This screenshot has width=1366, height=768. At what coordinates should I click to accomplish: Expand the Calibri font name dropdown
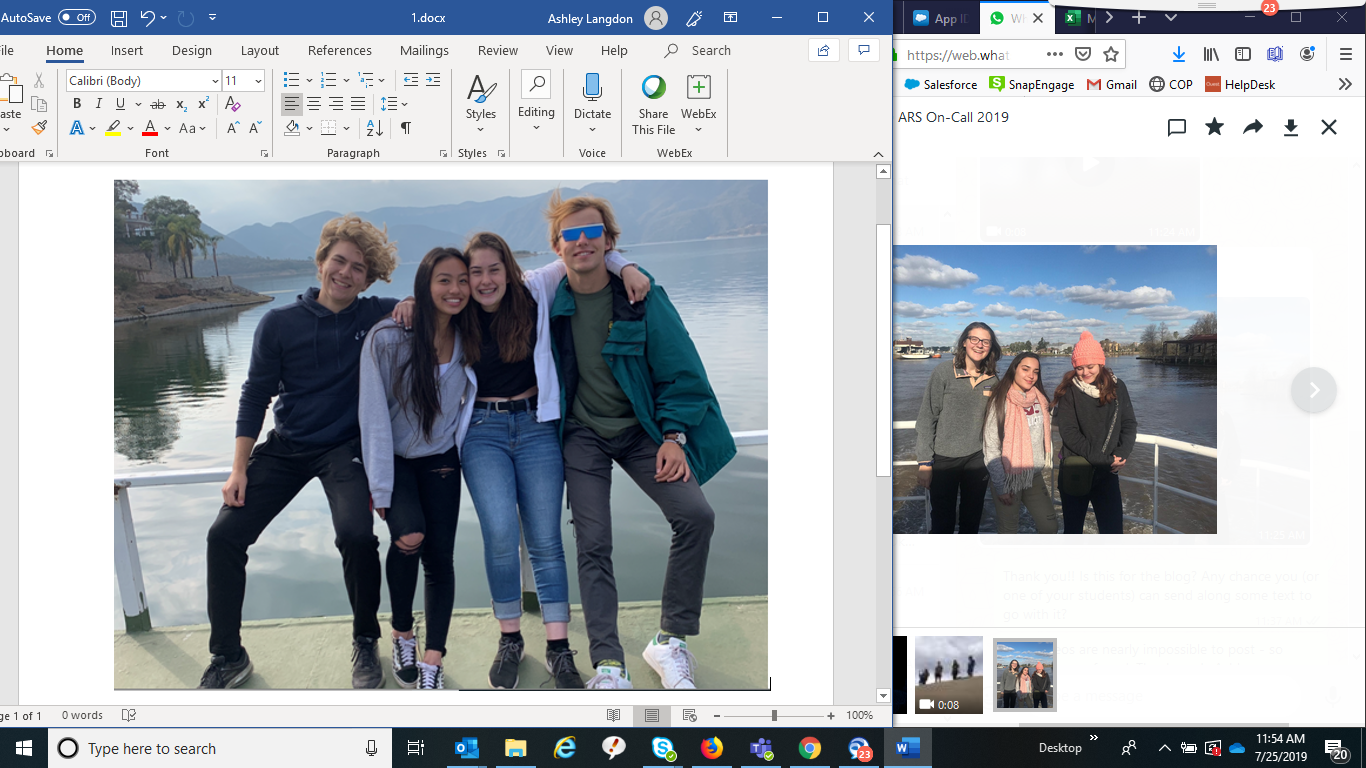(215, 81)
